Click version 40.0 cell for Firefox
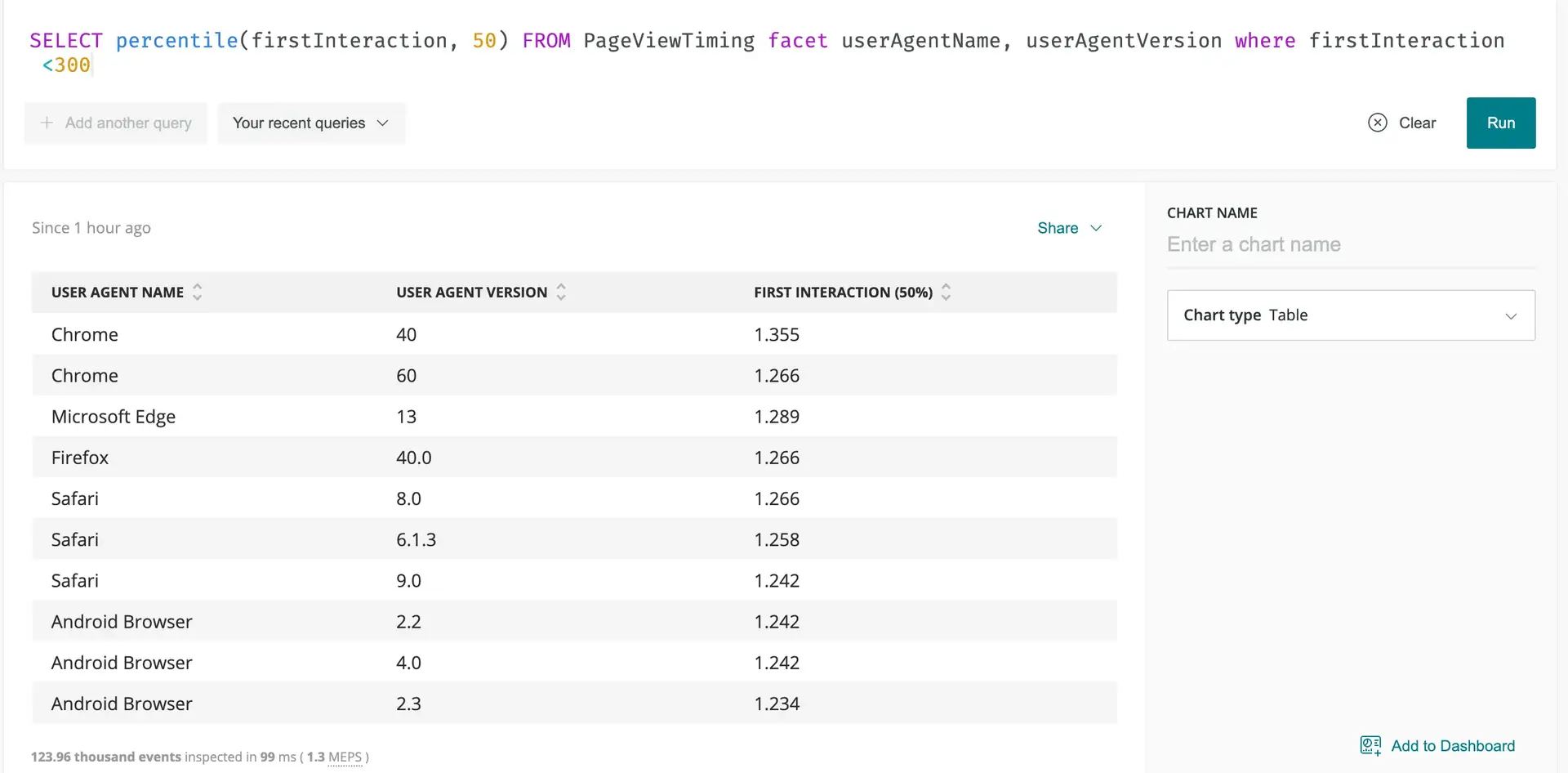 pos(414,458)
